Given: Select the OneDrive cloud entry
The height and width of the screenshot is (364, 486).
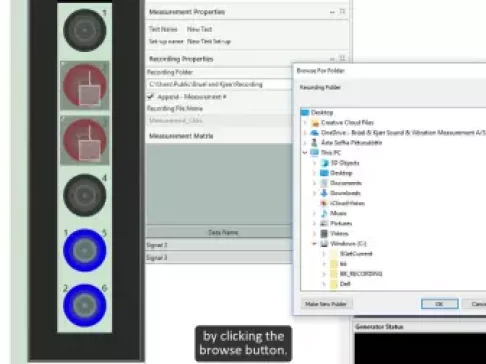Looking at the screenshot, I should pos(398,133).
